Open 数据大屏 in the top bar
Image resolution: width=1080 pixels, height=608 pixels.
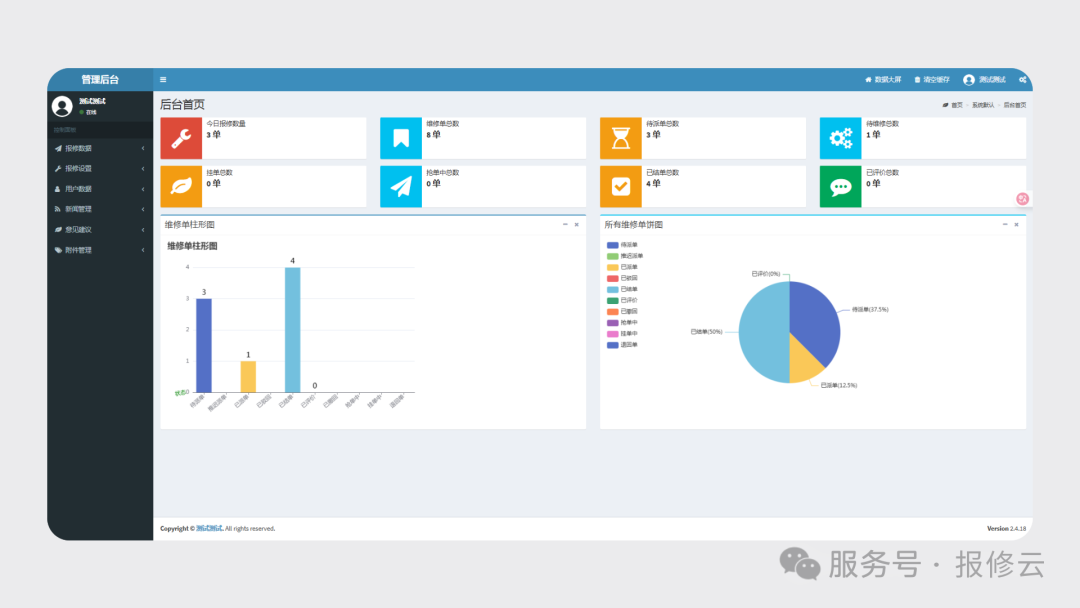883,80
